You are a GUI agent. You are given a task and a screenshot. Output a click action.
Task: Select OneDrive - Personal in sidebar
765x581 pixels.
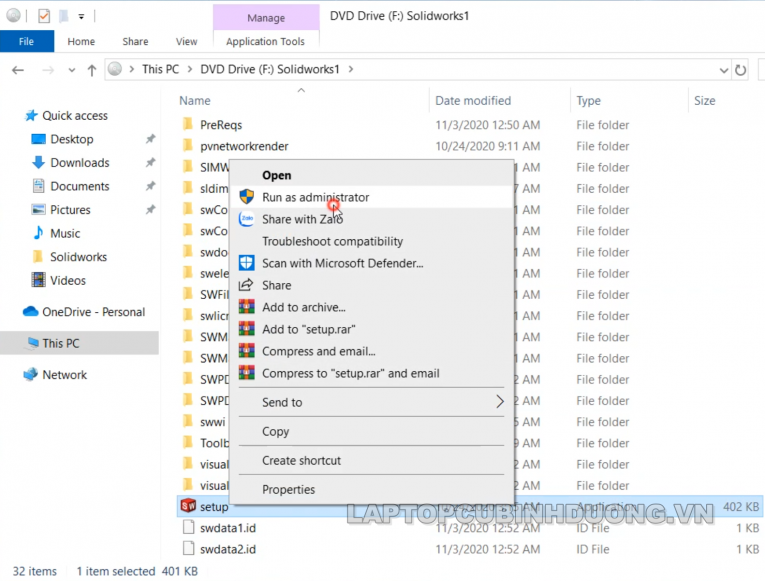(x=94, y=312)
